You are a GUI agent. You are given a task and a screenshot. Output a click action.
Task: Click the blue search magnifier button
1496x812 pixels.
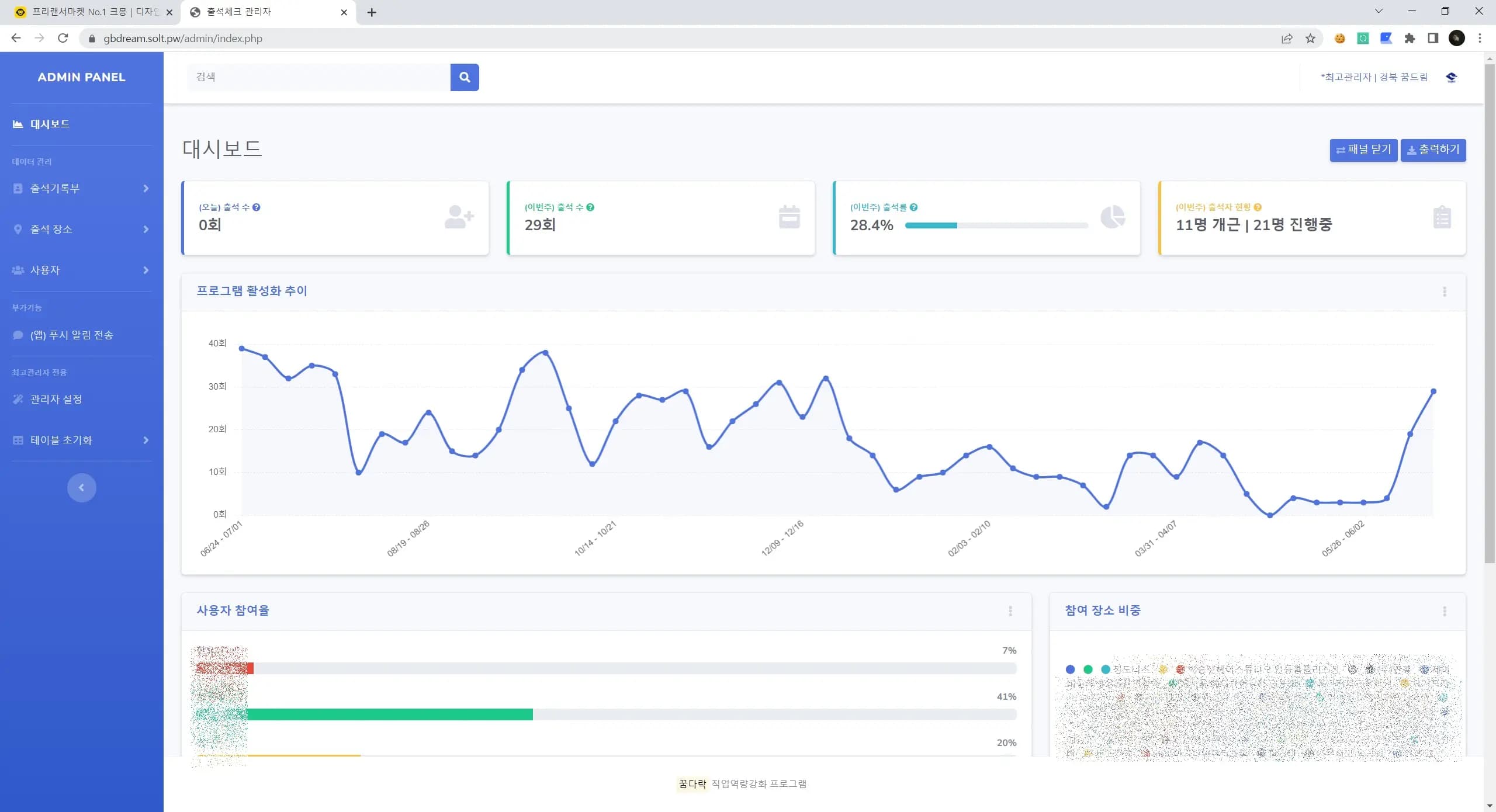pyautogui.click(x=465, y=77)
